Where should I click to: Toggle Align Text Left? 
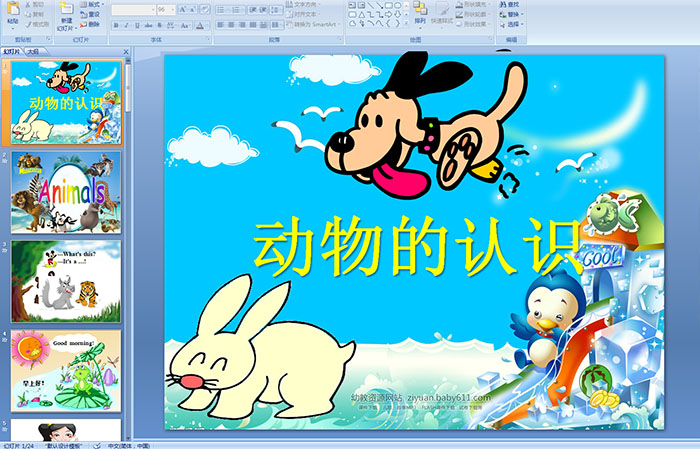(221, 25)
